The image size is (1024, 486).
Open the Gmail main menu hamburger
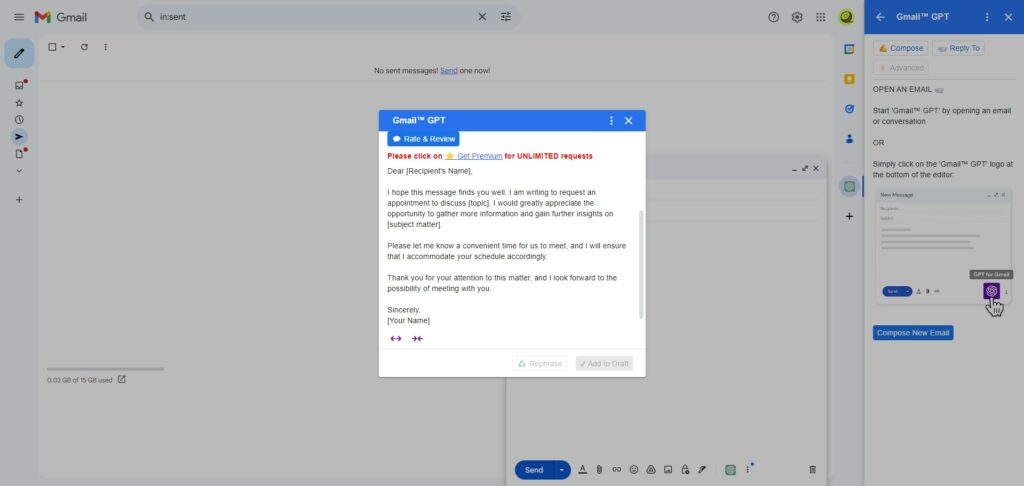click(x=19, y=17)
